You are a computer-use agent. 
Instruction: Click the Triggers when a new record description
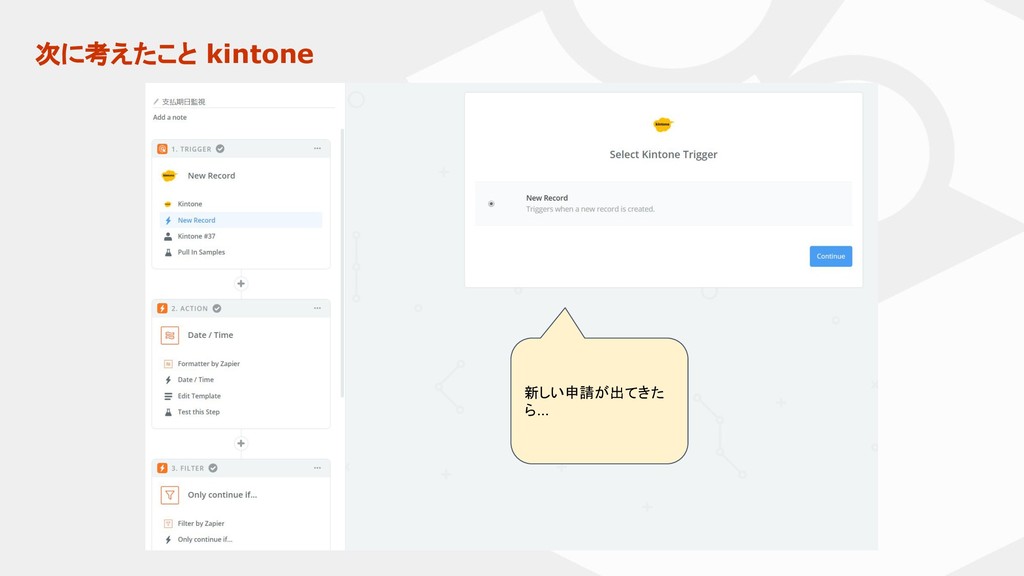[x=590, y=209]
